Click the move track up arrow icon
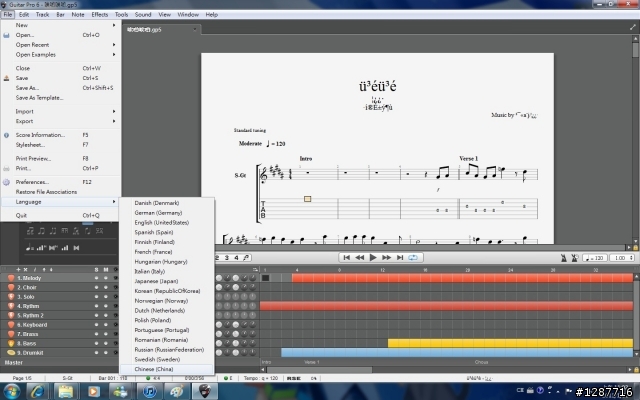640x400 pixels. (44, 269)
